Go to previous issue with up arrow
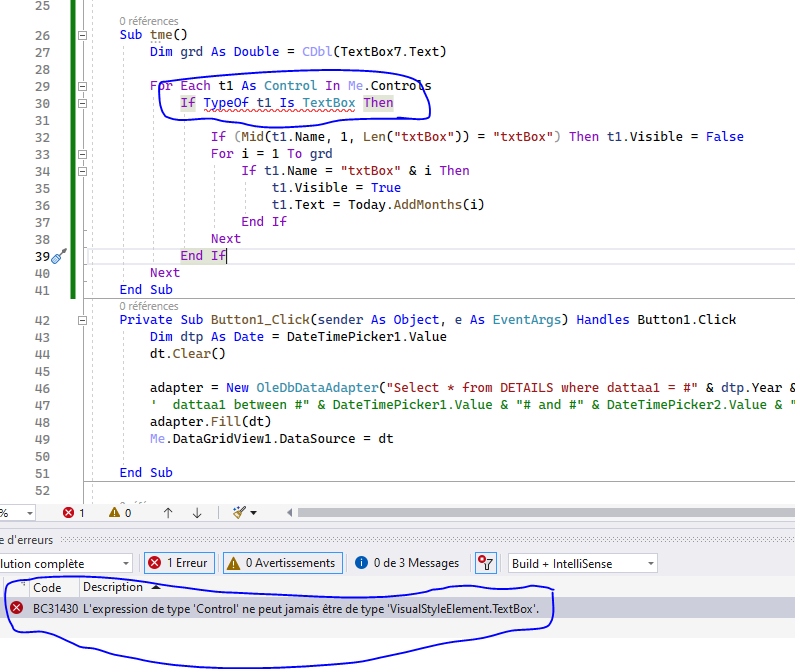The width and height of the screenshot is (795, 669). pos(168,513)
